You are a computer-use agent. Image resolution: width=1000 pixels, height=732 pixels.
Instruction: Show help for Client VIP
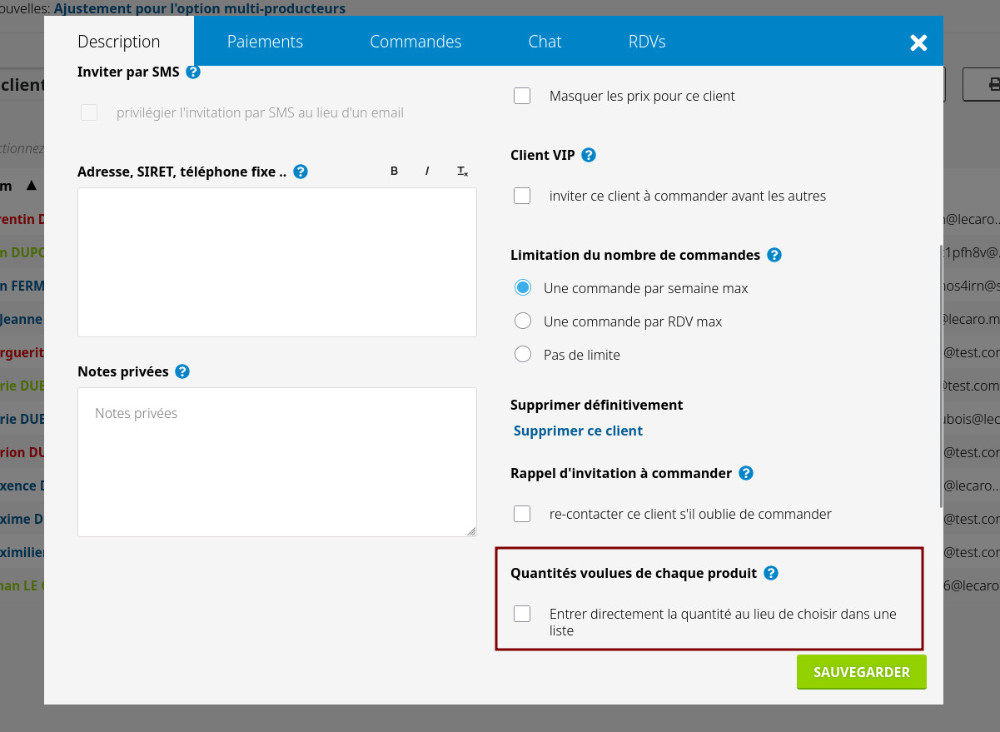(589, 155)
